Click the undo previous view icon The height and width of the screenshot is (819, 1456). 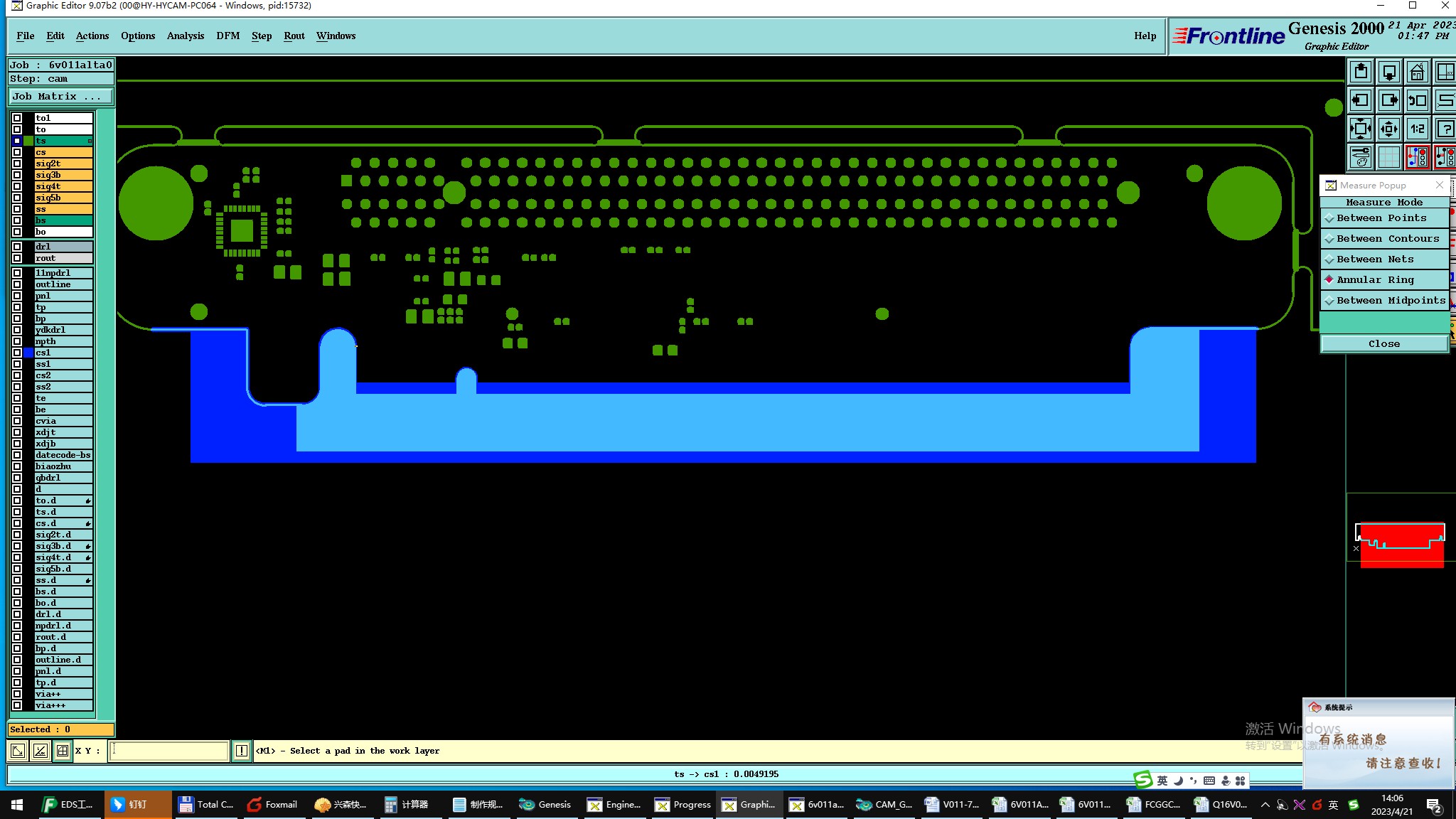coord(1417,100)
